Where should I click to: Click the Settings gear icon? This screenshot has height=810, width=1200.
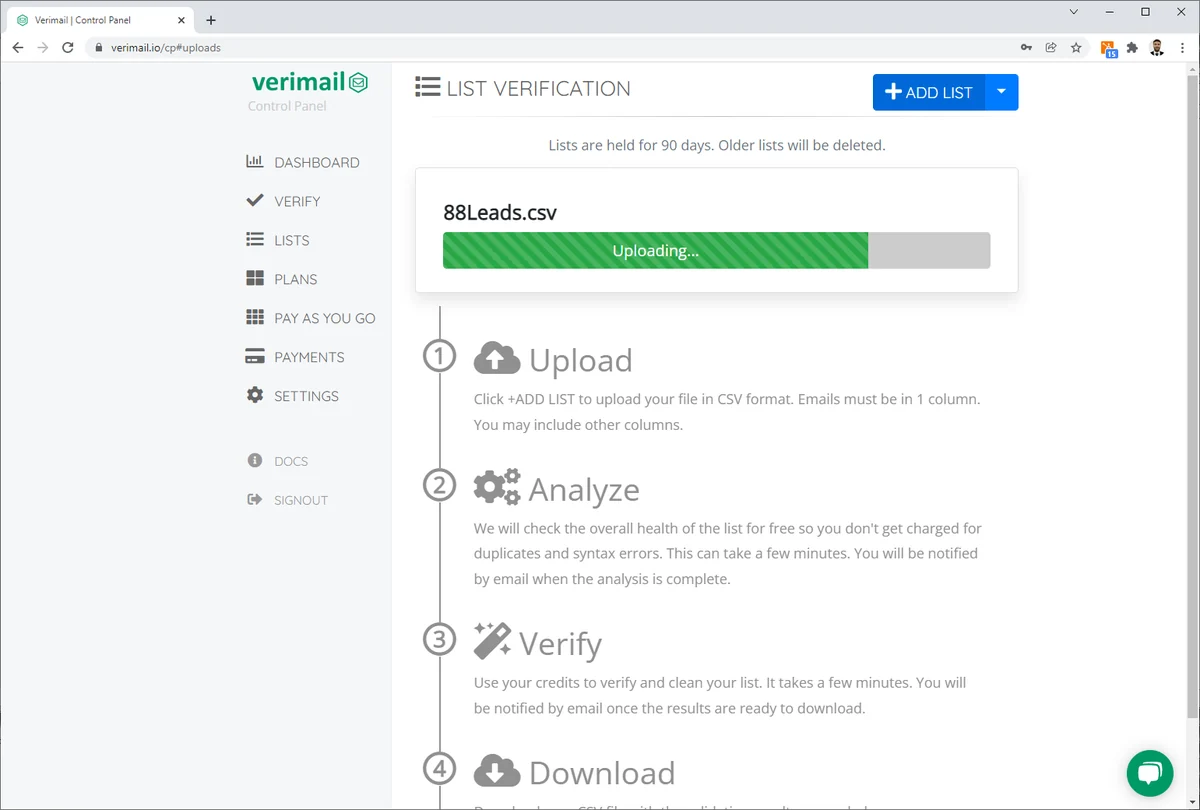(x=255, y=395)
